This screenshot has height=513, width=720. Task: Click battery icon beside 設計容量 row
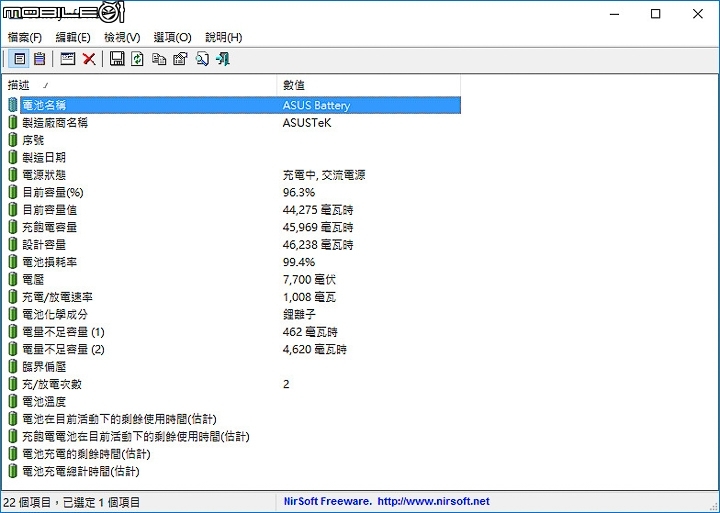(x=13, y=244)
